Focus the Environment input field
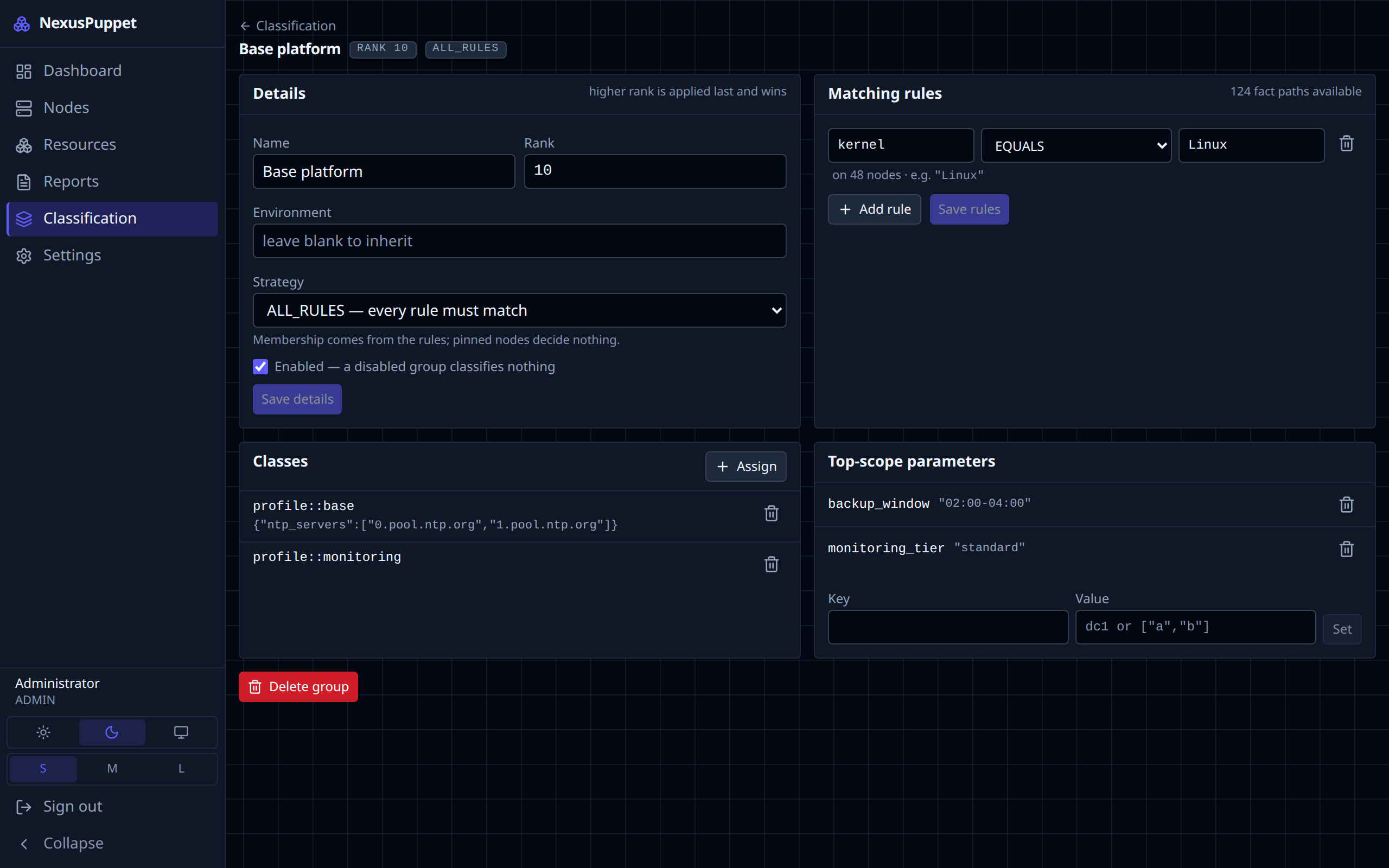 pyautogui.click(x=519, y=241)
